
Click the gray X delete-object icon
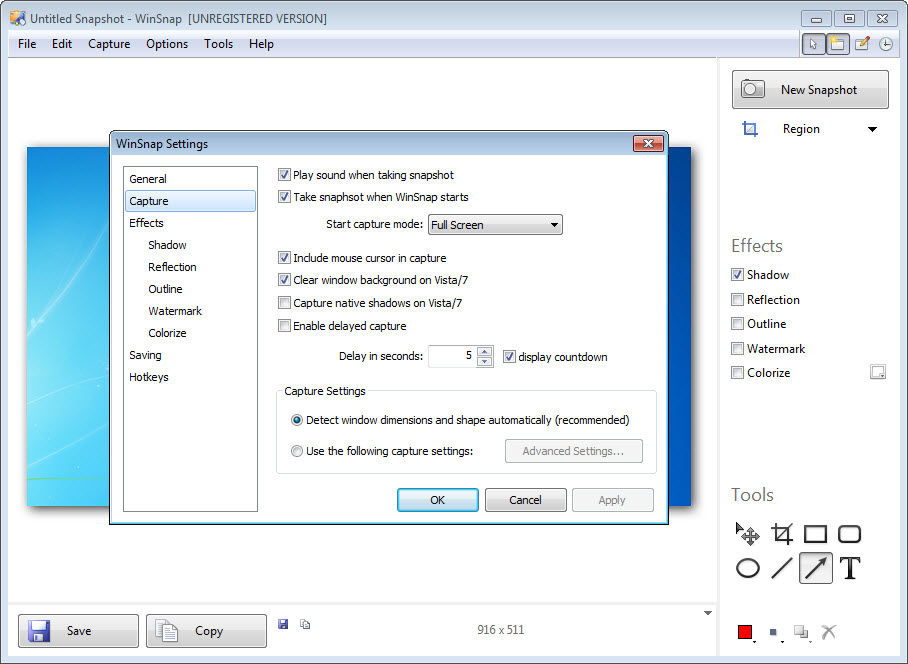pos(829,632)
